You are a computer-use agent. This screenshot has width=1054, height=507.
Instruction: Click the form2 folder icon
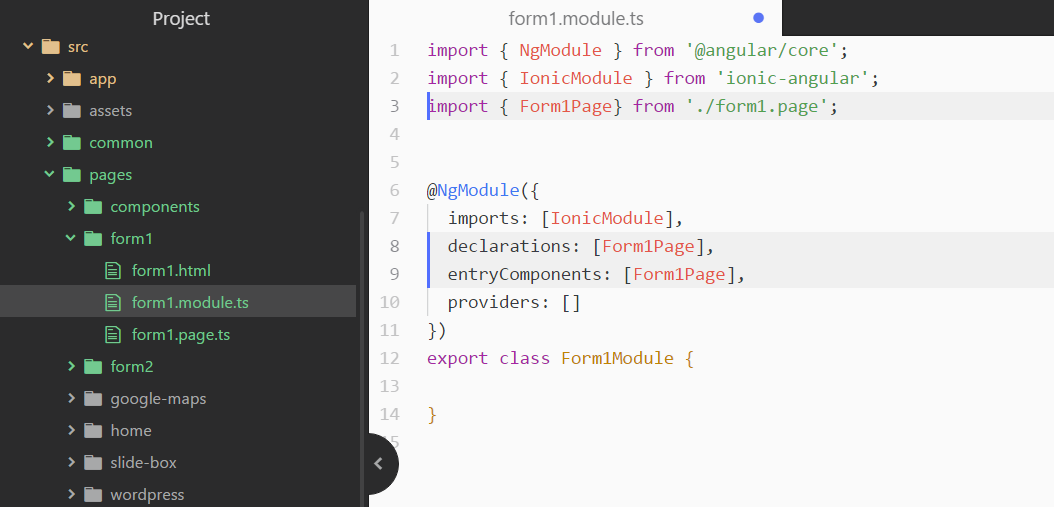coord(93,366)
